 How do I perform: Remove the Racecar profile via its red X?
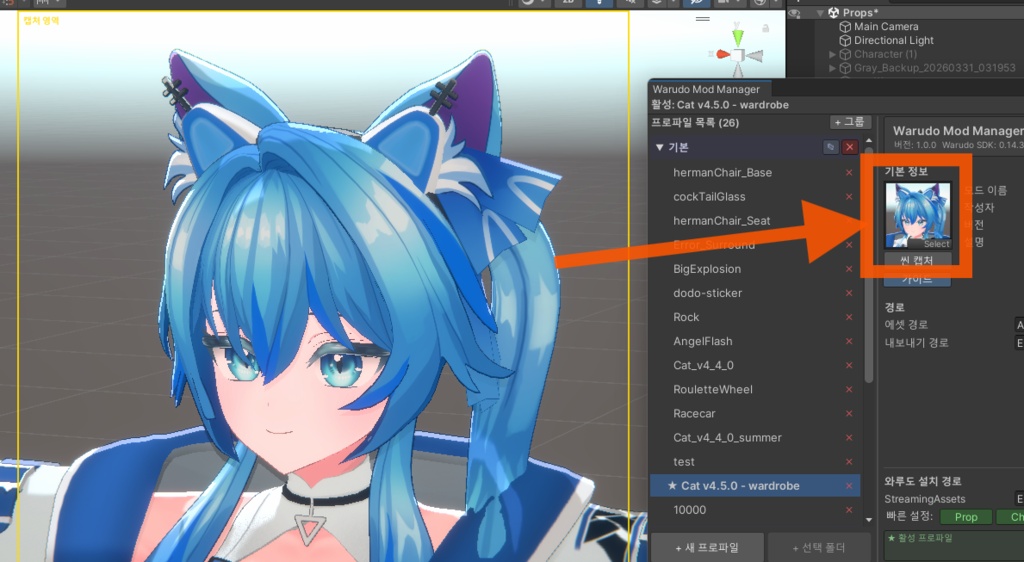tap(849, 414)
